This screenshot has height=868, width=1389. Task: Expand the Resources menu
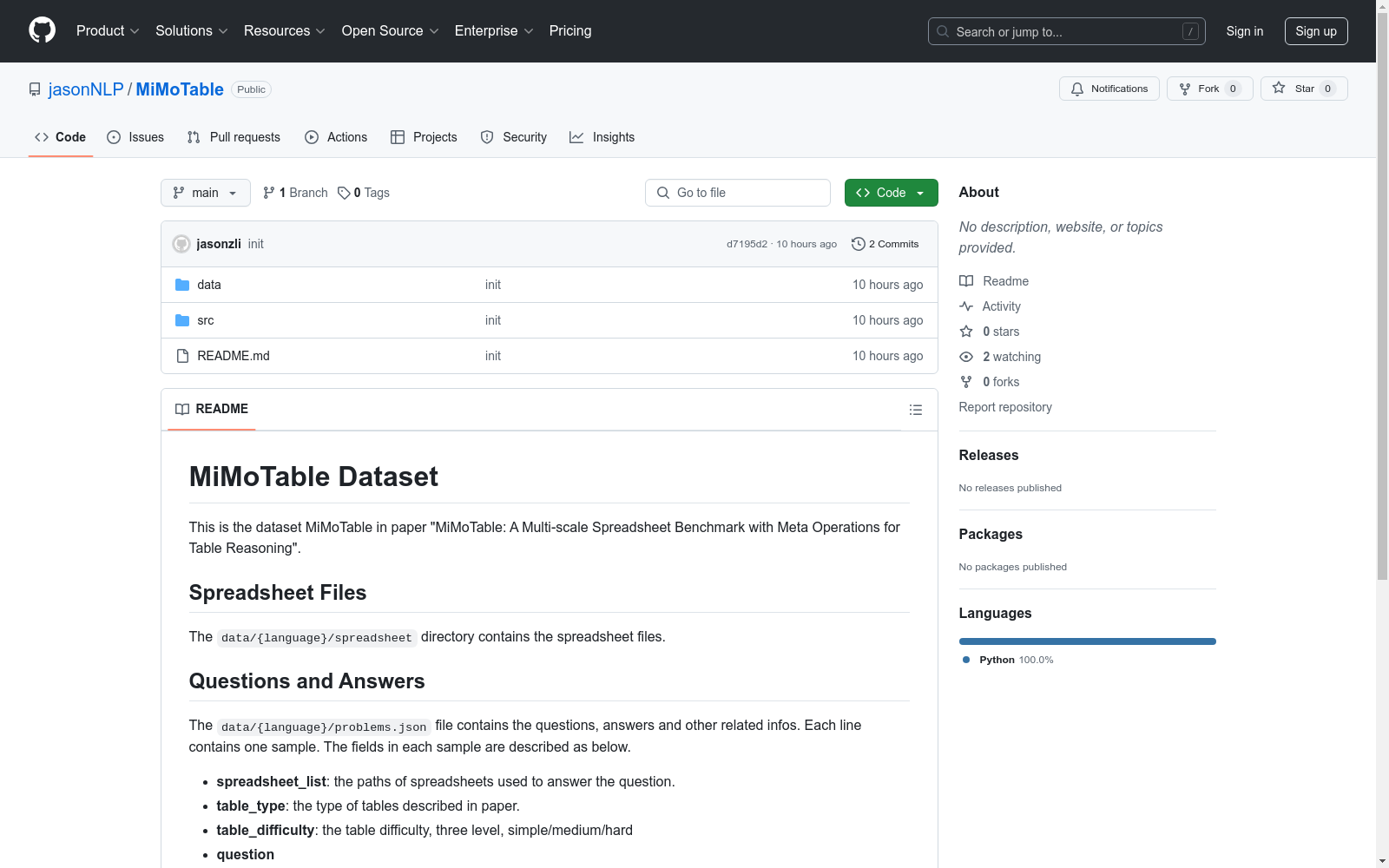[285, 30]
